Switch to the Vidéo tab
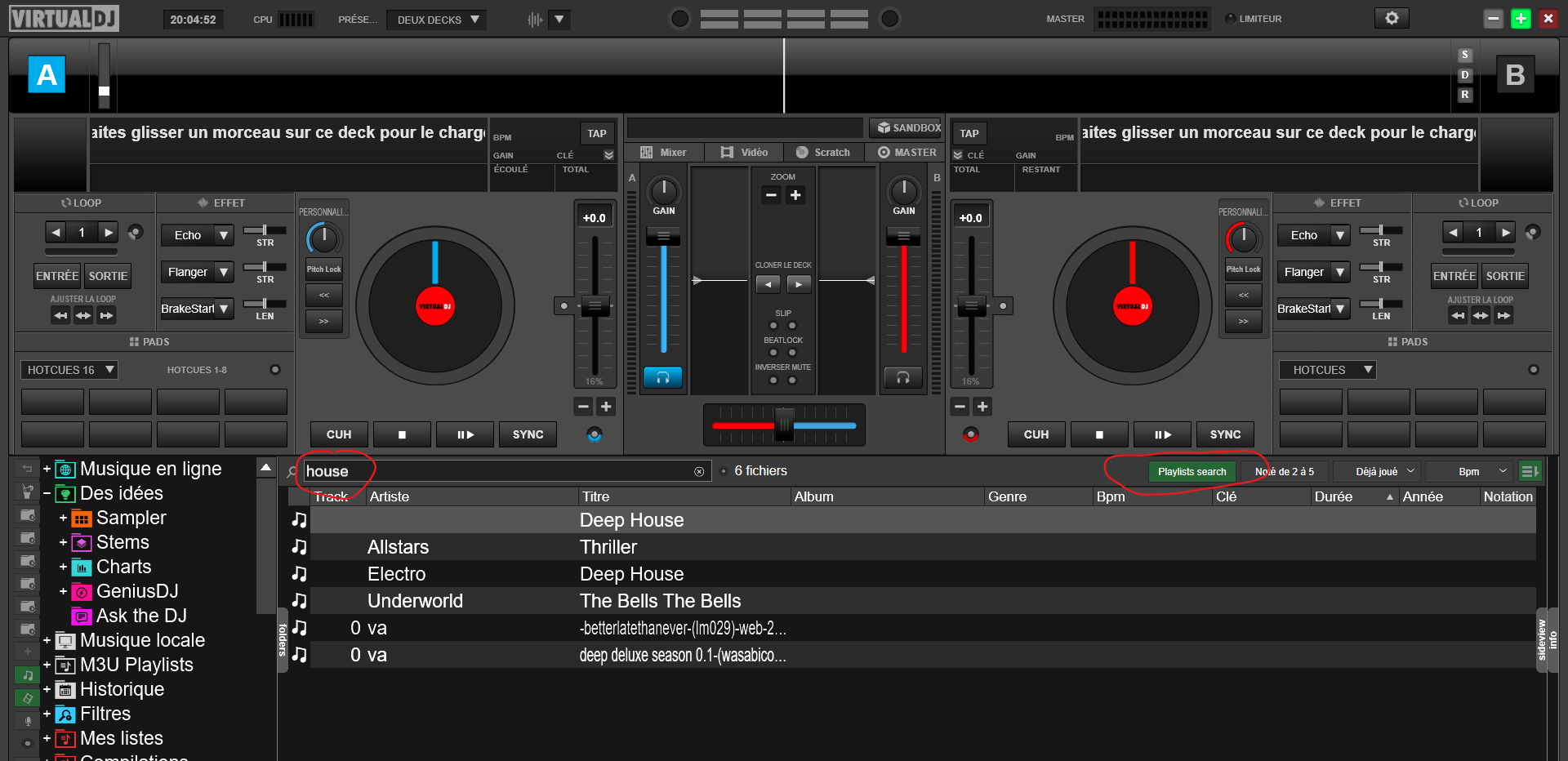Image resolution: width=1568 pixels, height=761 pixels. [x=744, y=153]
